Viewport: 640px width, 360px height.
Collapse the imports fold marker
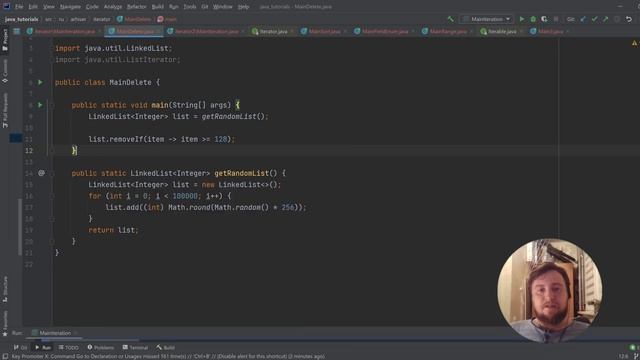(52, 60)
